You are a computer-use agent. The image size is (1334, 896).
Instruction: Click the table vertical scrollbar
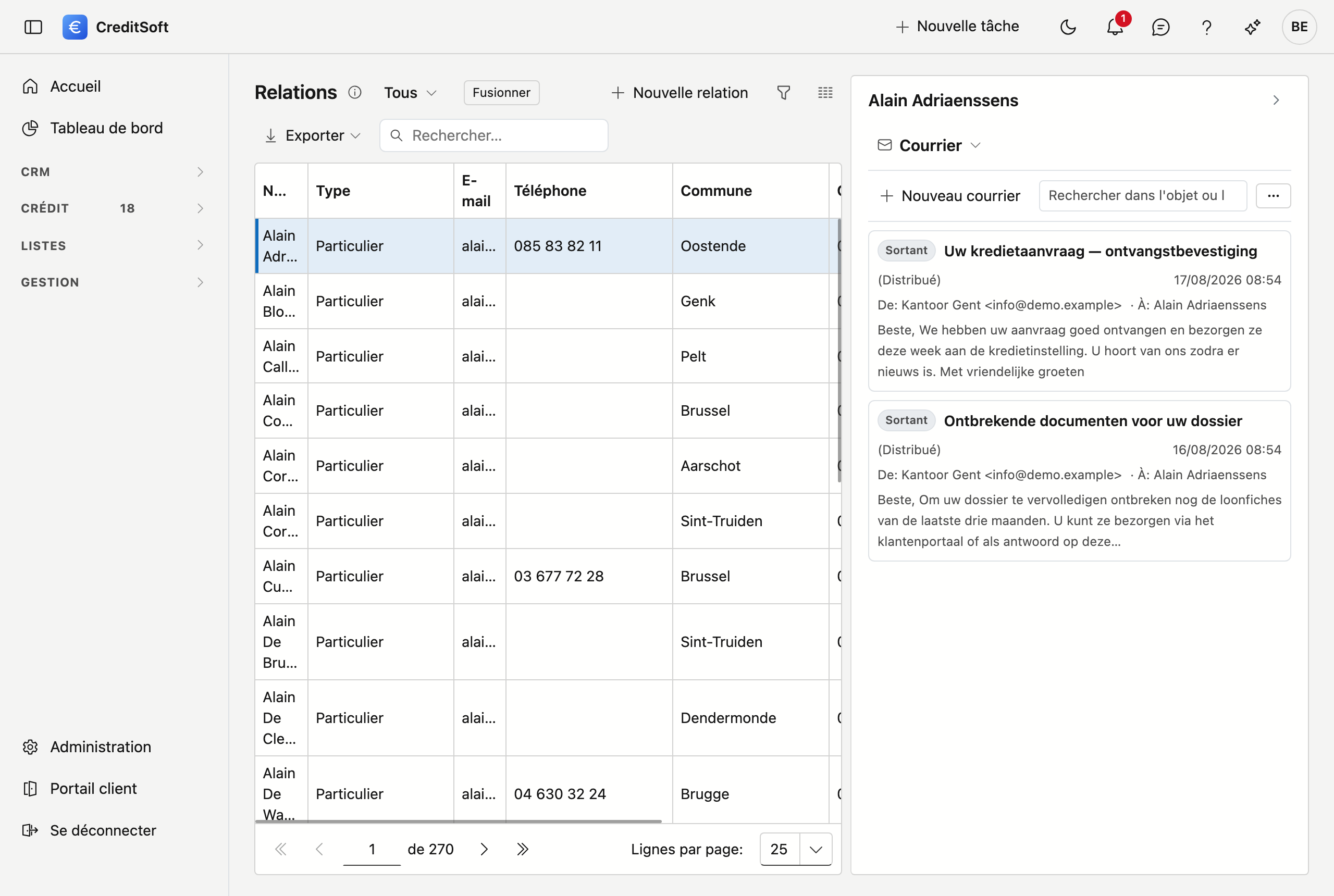pos(839,350)
